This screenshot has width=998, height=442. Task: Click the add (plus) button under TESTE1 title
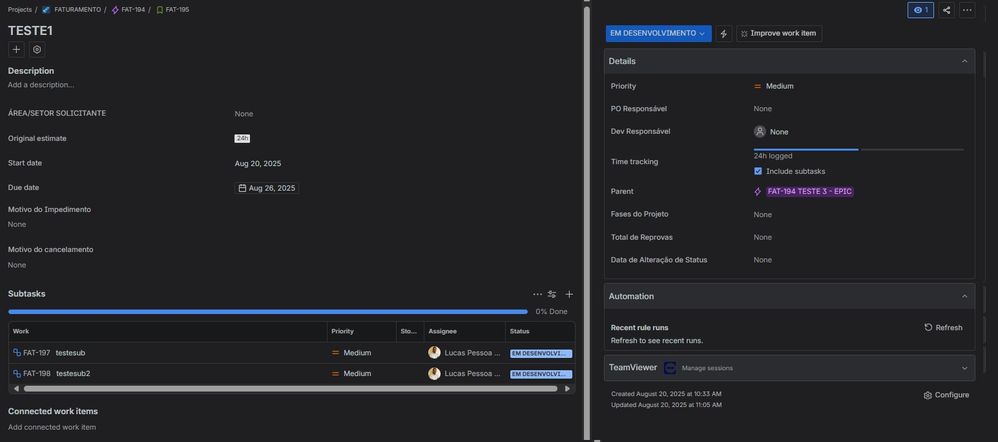point(17,50)
